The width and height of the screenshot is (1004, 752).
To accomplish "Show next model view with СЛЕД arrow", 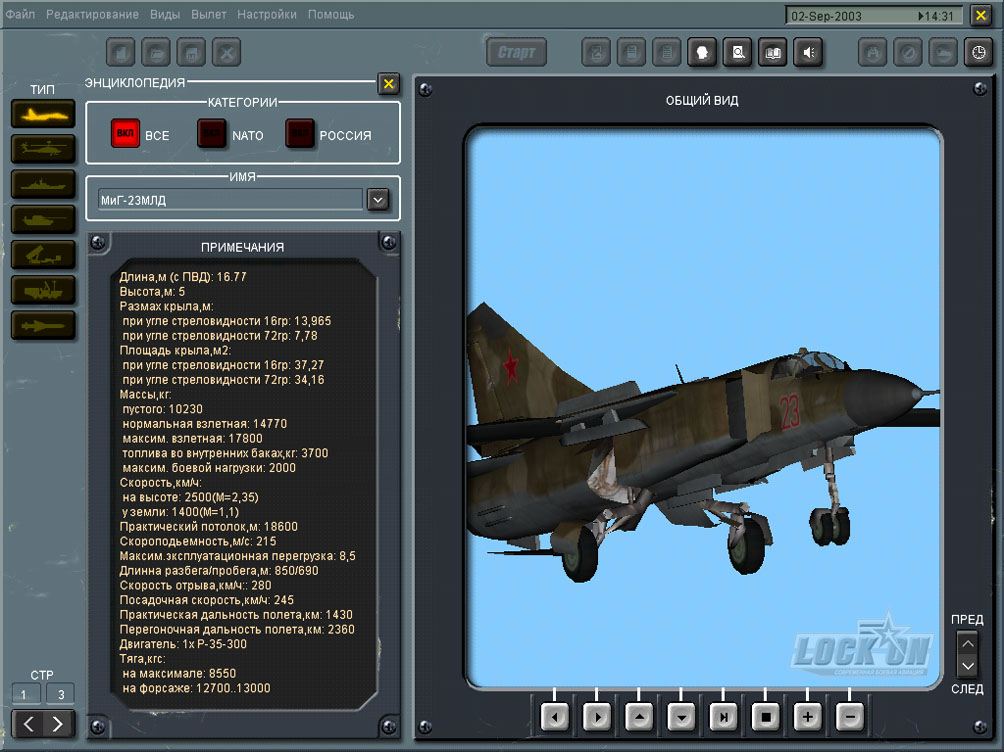I will tap(967, 665).
